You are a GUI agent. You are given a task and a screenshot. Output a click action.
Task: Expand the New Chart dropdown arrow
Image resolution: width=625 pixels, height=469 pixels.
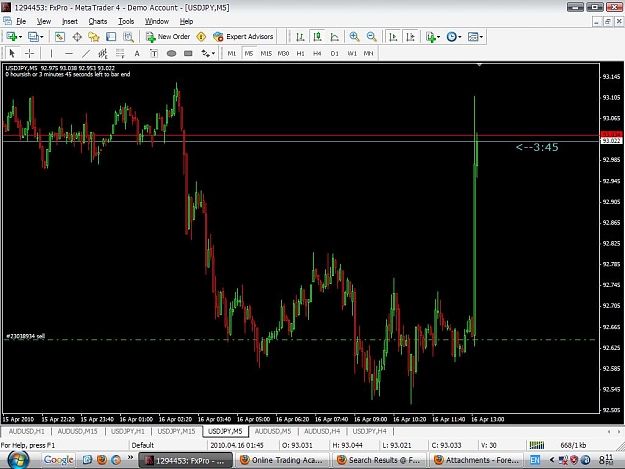(20, 37)
